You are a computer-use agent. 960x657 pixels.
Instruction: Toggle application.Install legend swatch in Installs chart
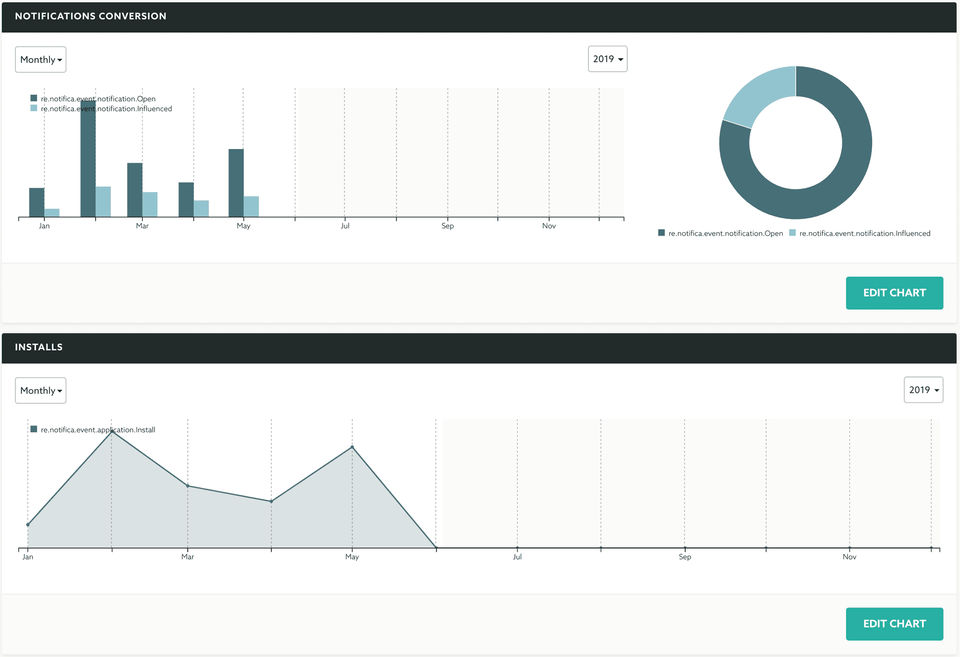[34, 429]
